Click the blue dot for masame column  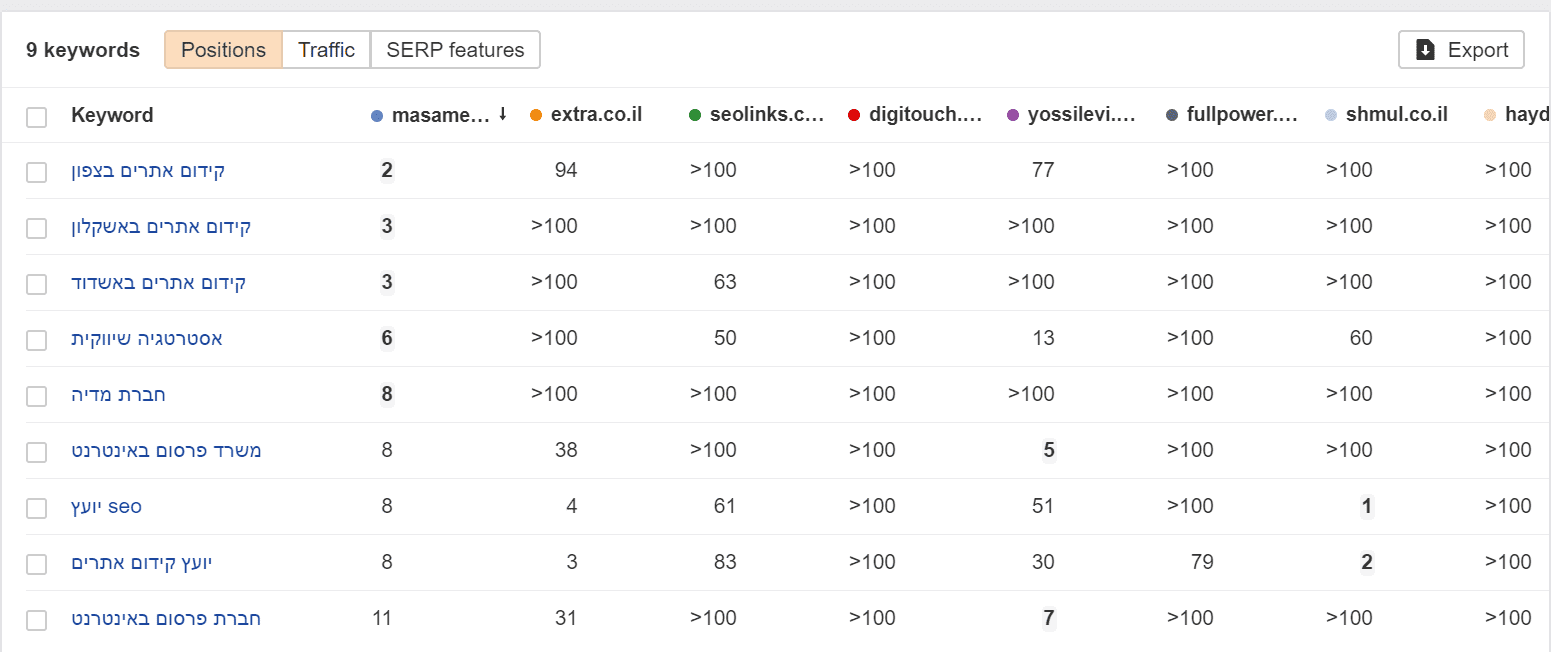[377, 116]
